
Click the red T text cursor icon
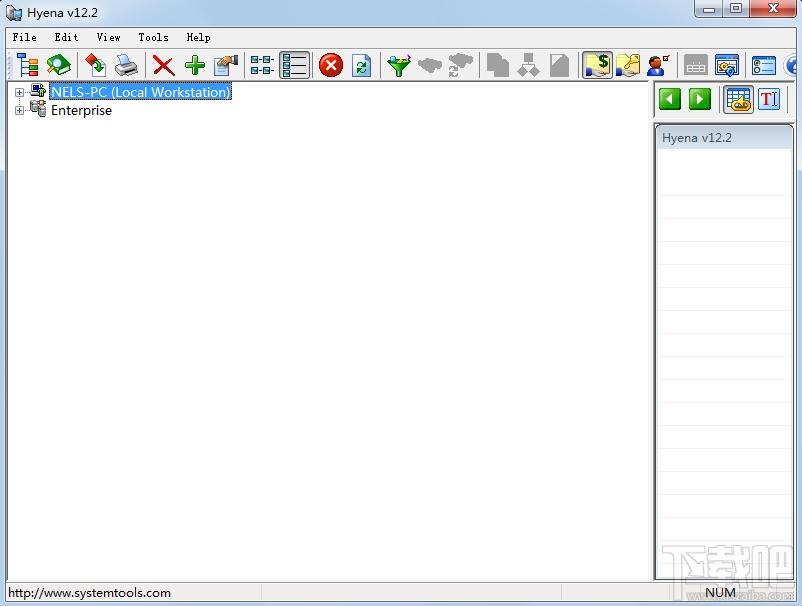pyautogui.click(x=769, y=99)
